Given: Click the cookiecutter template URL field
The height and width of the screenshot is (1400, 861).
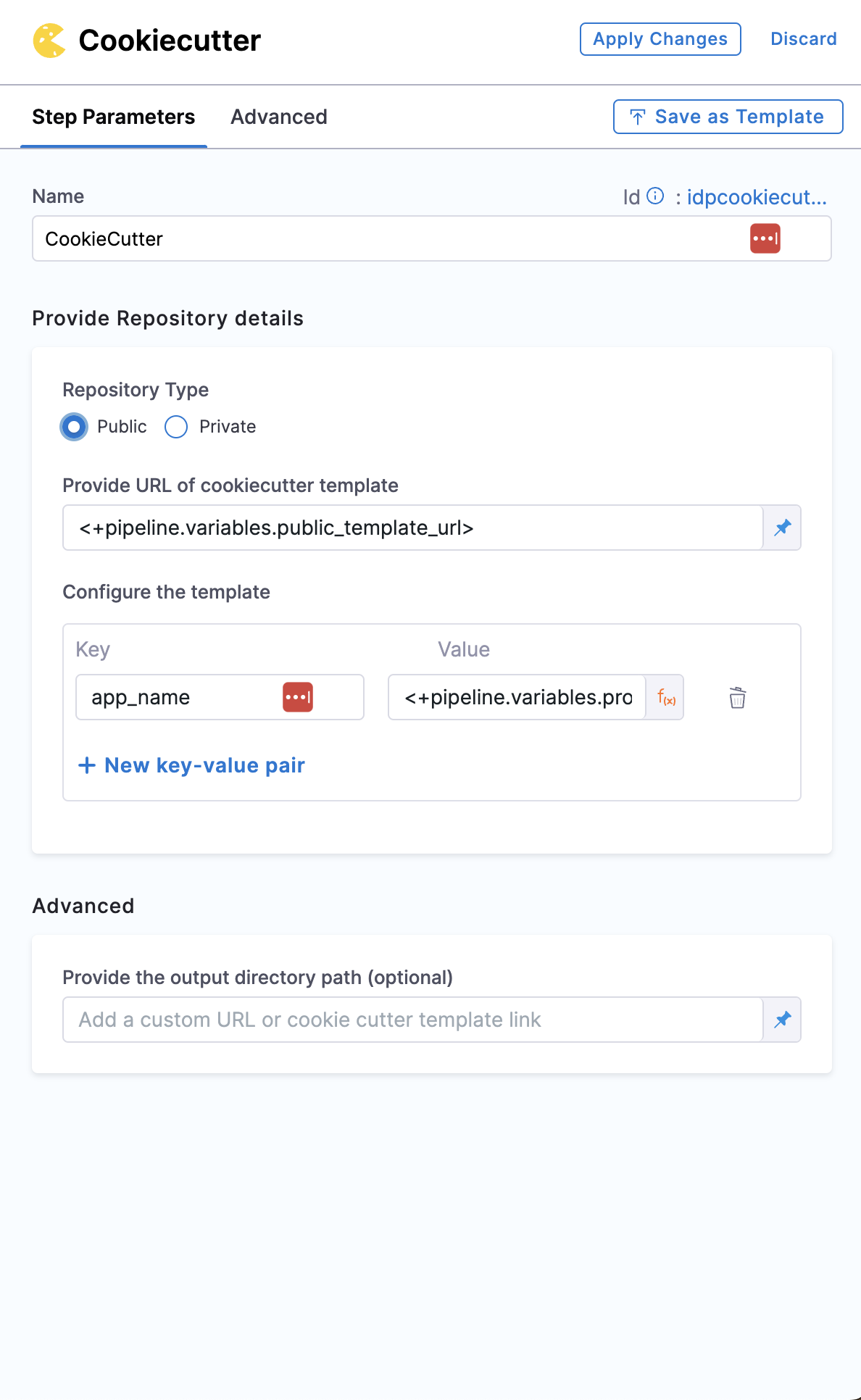Looking at the screenshot, I should 412,528.
